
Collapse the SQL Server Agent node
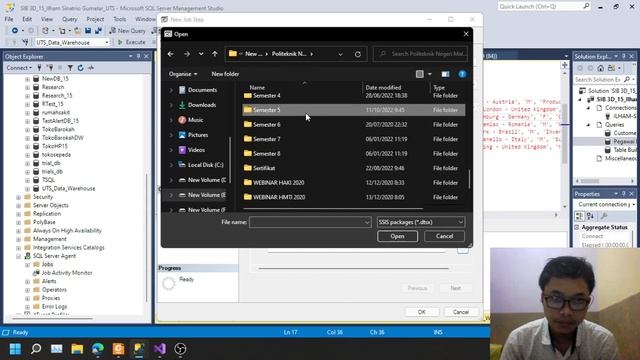pos(18,256)
